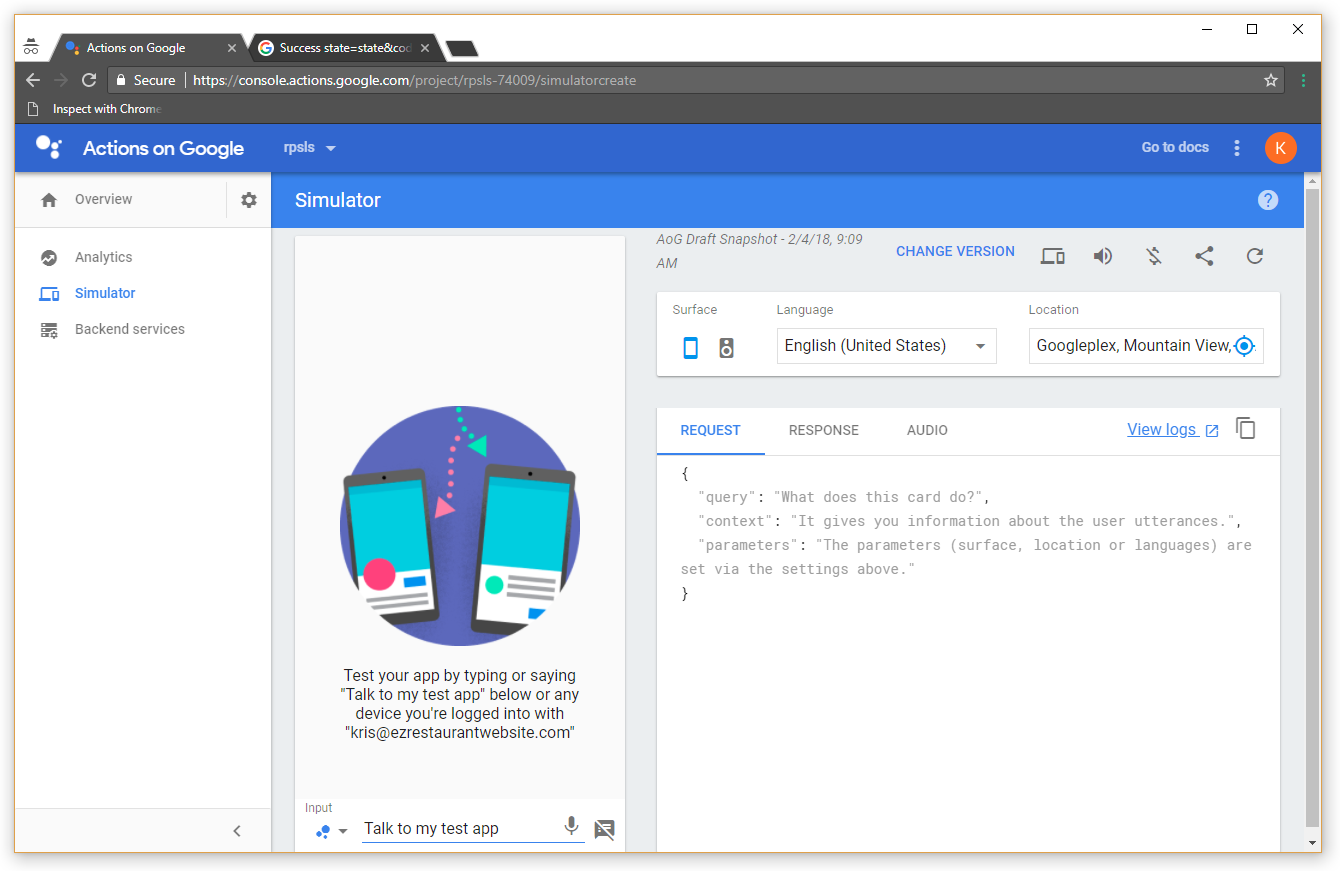Open project settings gear icon
This screenshot has width=1340, height=871.
249,200
